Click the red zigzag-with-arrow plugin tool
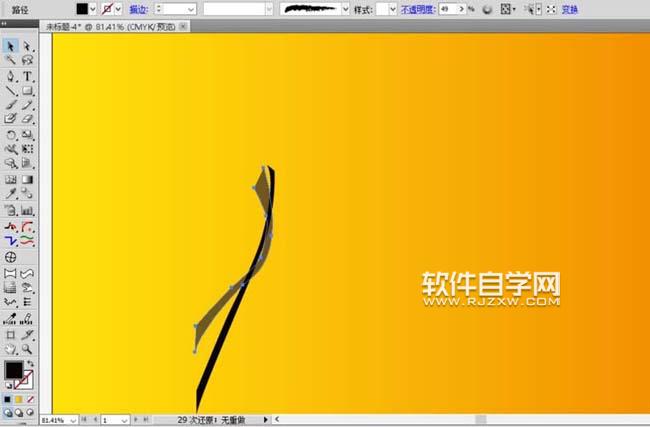 [10, 227]
